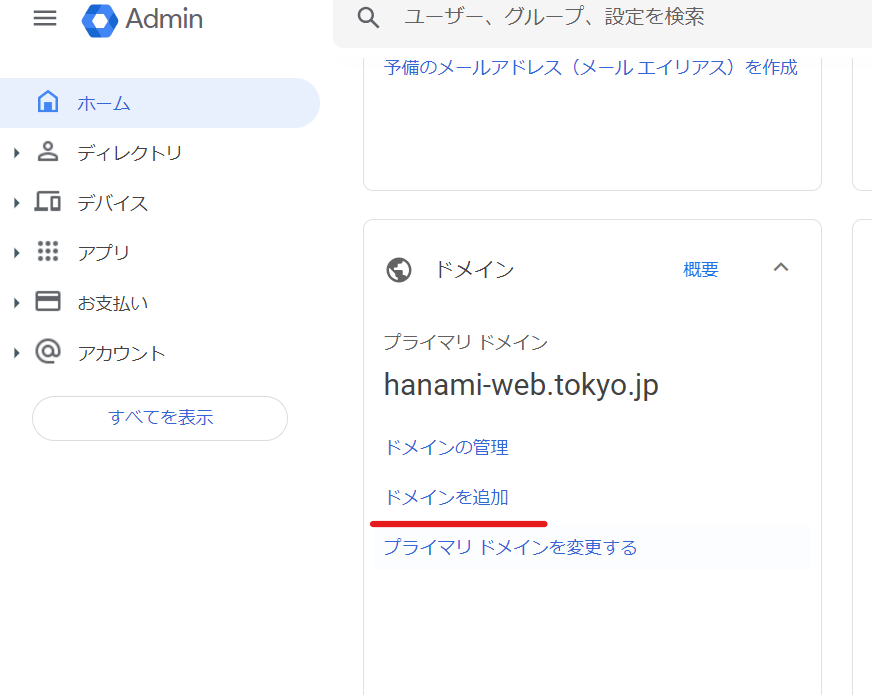Click the search magnifier icon
Screen dimensions: 872x695
point(368,18)
